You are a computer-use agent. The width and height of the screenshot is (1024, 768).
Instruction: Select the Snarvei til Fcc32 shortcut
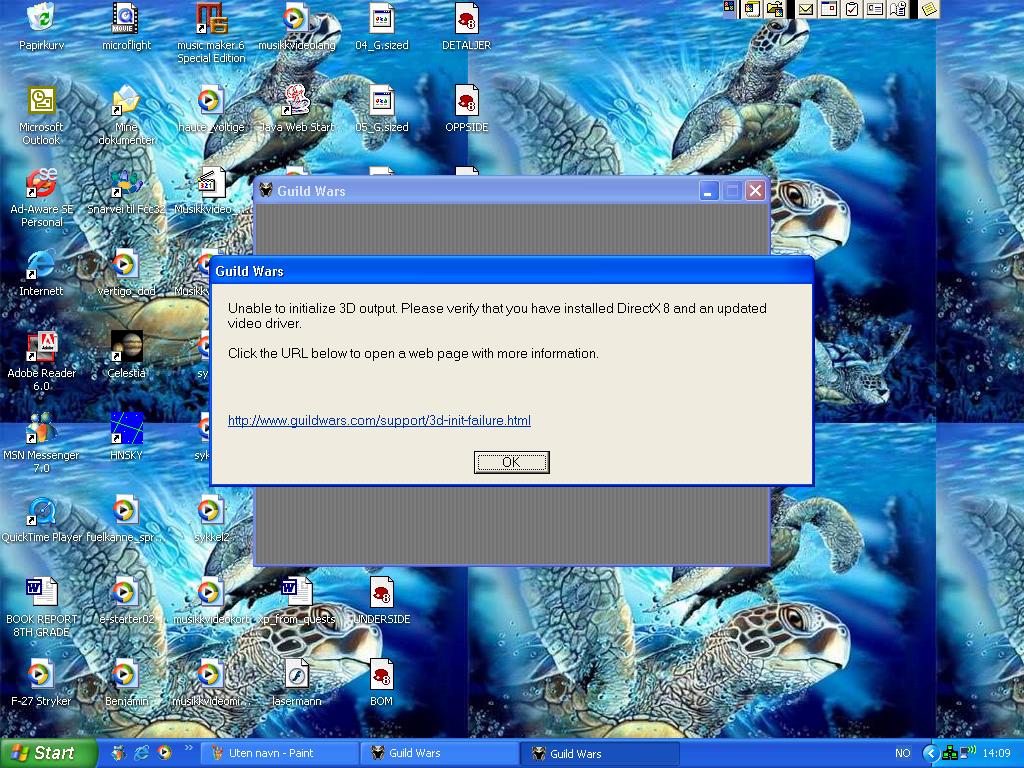pos(126,191)
